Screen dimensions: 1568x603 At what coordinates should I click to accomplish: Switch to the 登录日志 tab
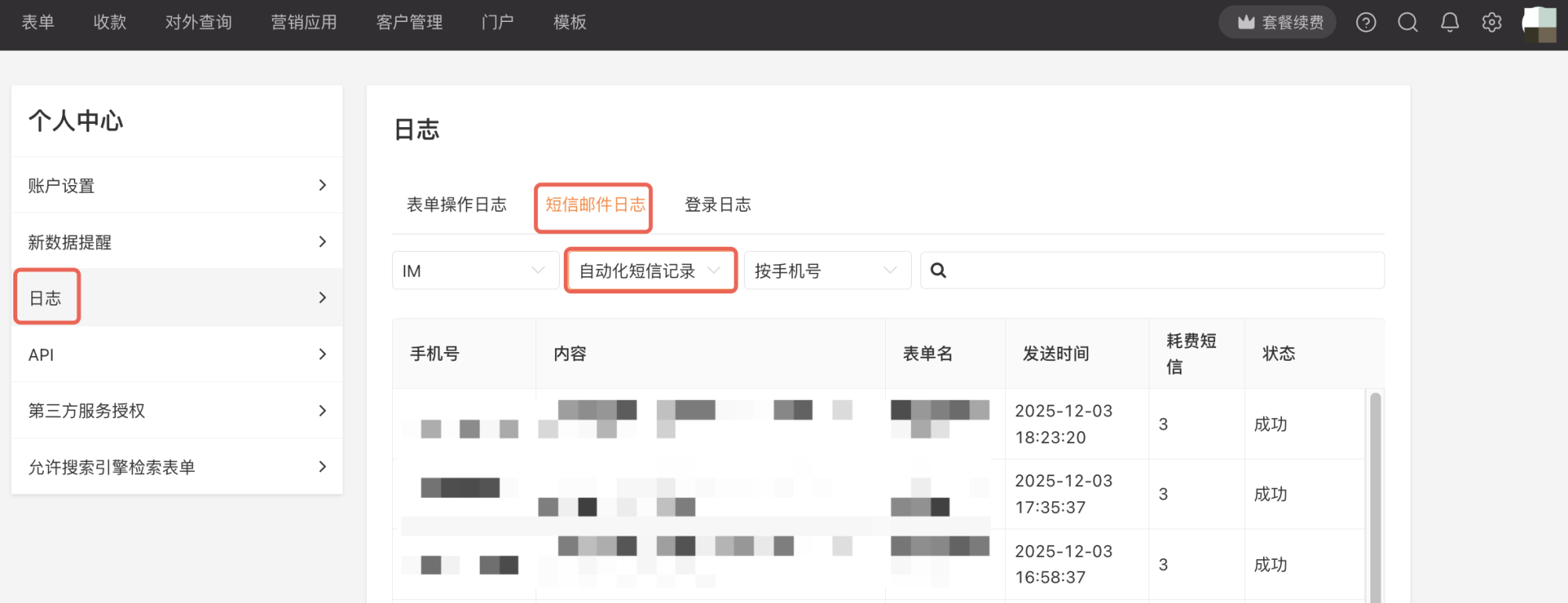[717, 205]
